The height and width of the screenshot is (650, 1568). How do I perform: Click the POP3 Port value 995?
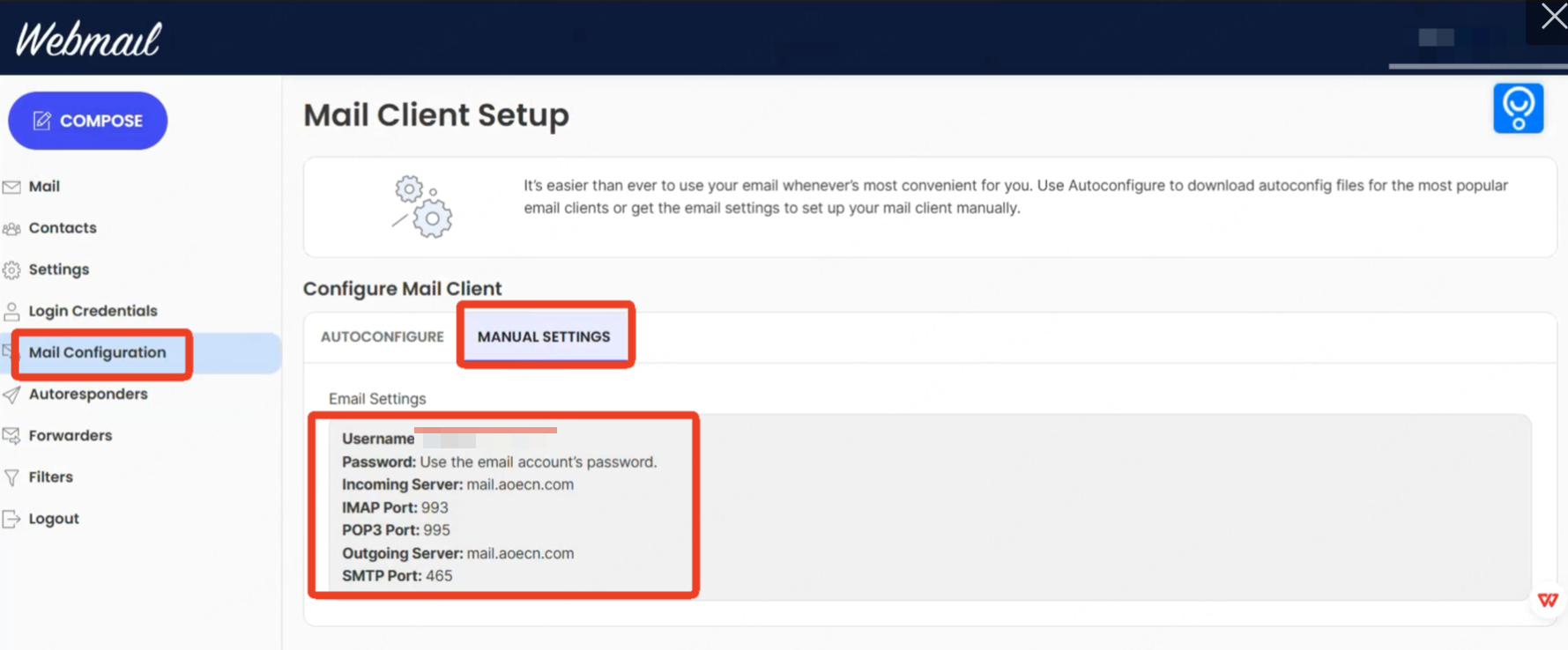436,530
